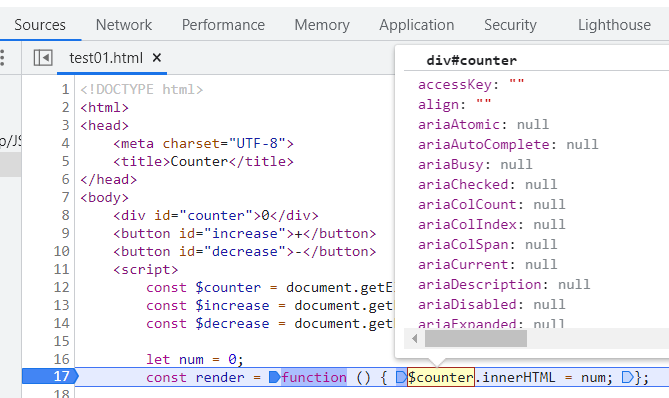The height and width of the screenshot is (398, 669).
Task: Go to the Security tab
Action: tap(510, 25)
